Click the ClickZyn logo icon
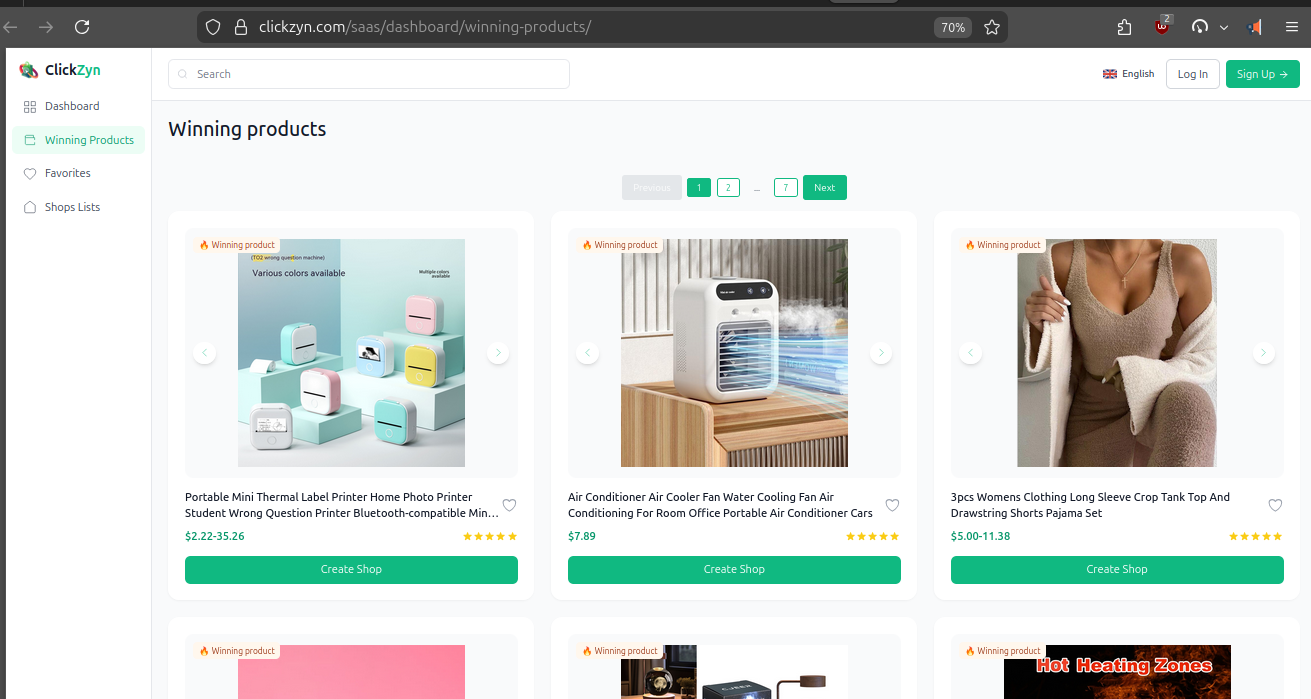The width and height of the screenshot is (1311, 699). tap(29, 70)
